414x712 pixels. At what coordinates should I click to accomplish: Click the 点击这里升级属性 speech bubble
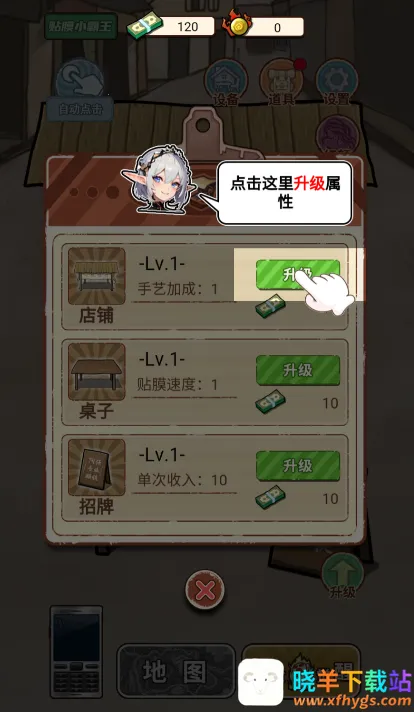click(285, 193)
